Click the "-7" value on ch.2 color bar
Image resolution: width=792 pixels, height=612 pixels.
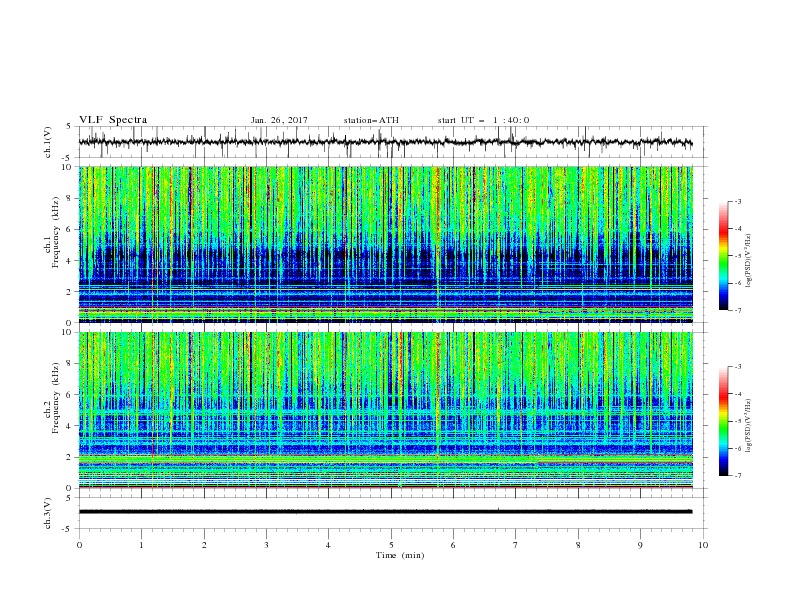click(737, 476)
